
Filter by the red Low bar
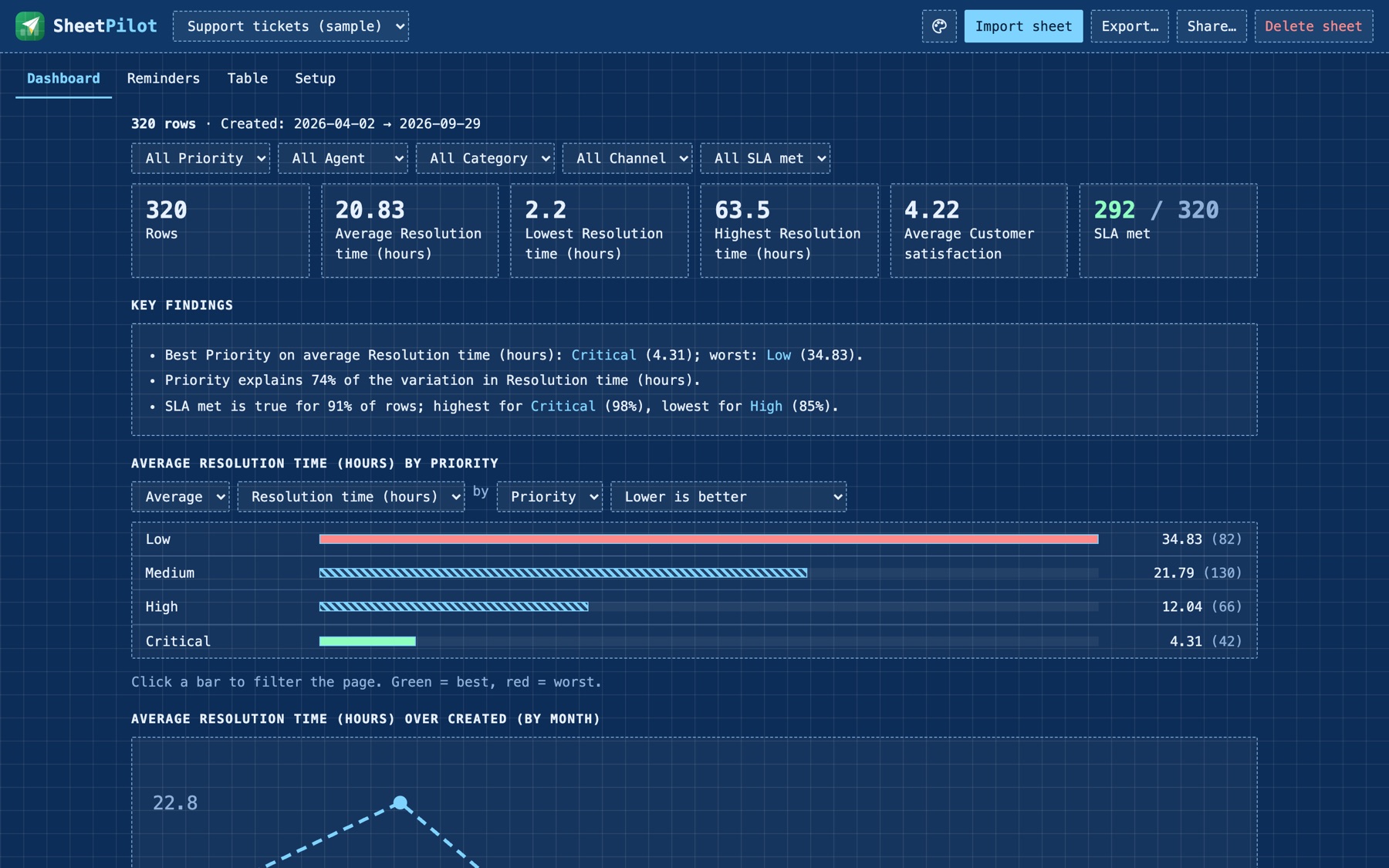[708, 539]
